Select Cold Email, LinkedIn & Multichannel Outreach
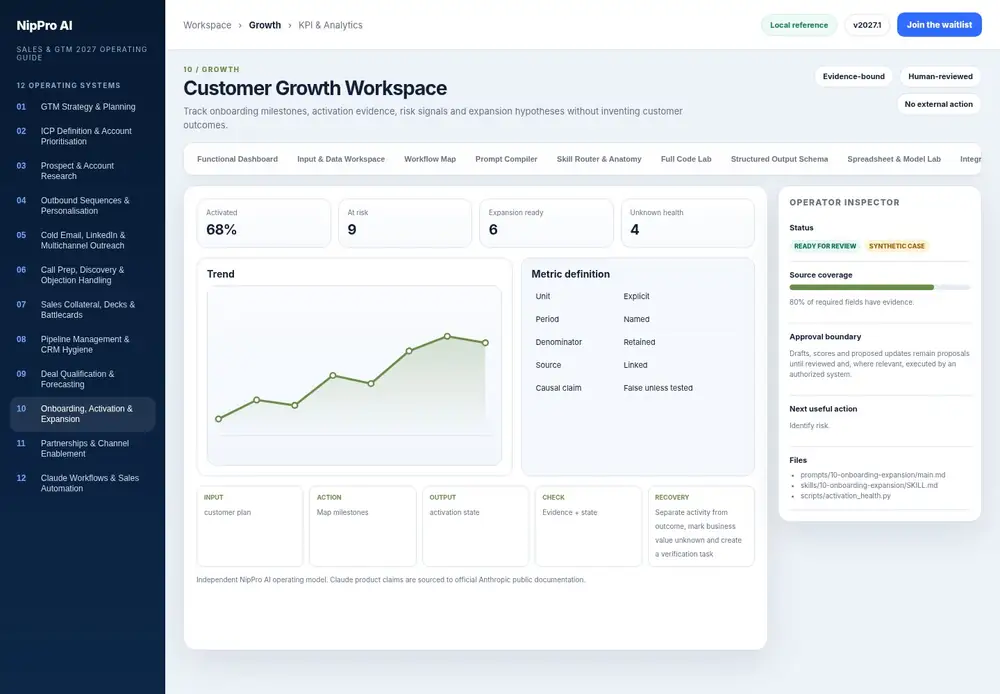Image resolution: width=1000 pixels, height=694 pixels. pyautogui.click(x=82, y=240)
